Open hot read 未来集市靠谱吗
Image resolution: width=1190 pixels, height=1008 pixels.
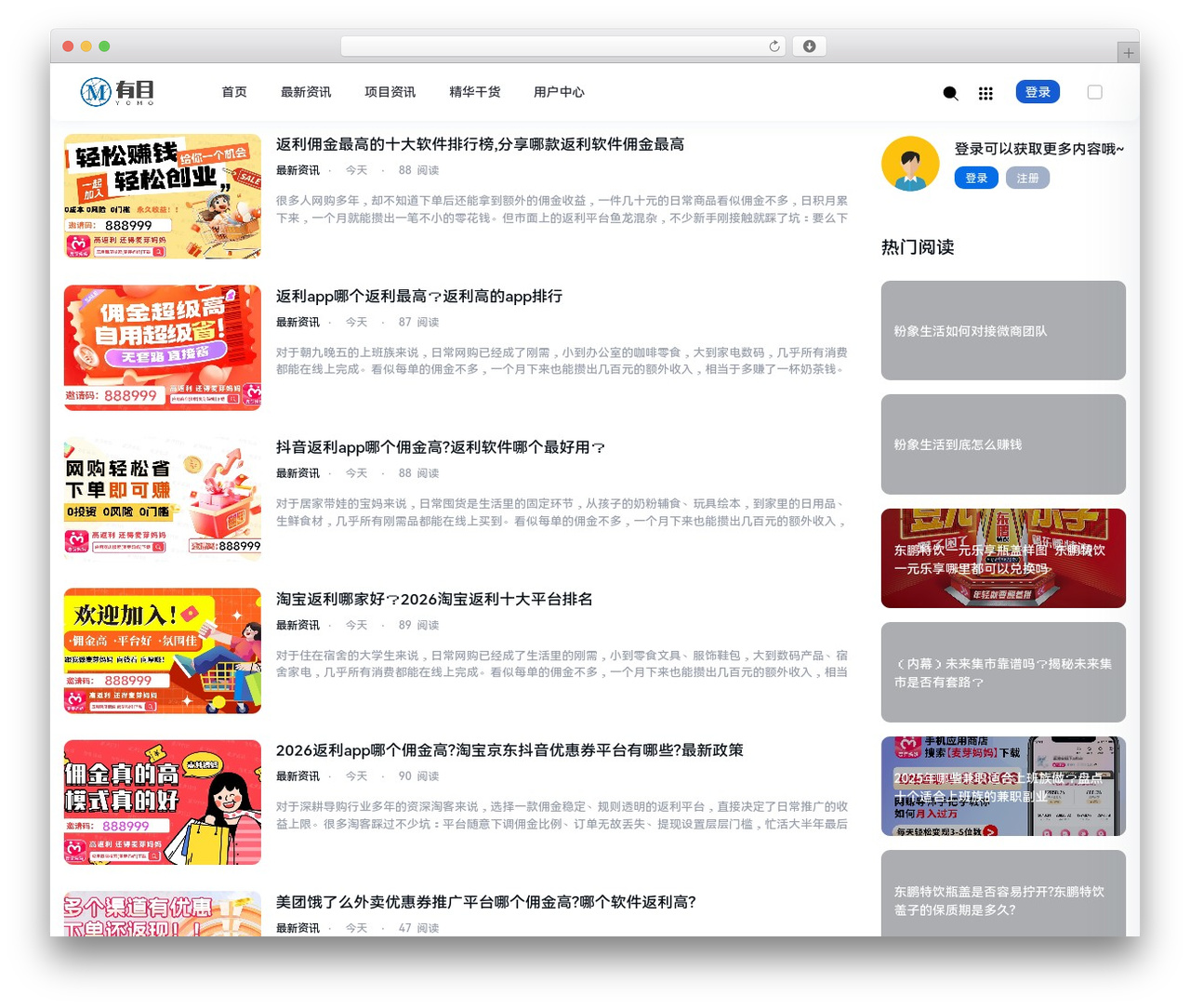tap(1003, 672)
